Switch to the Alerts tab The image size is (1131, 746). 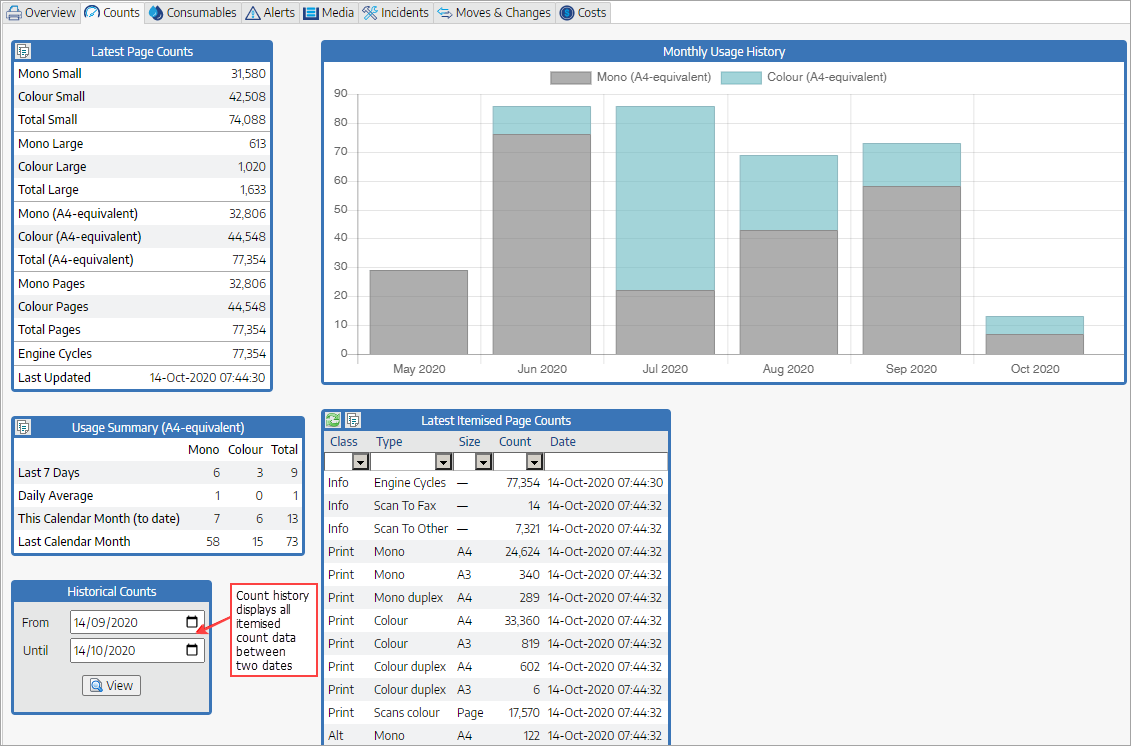click(270, 13)
